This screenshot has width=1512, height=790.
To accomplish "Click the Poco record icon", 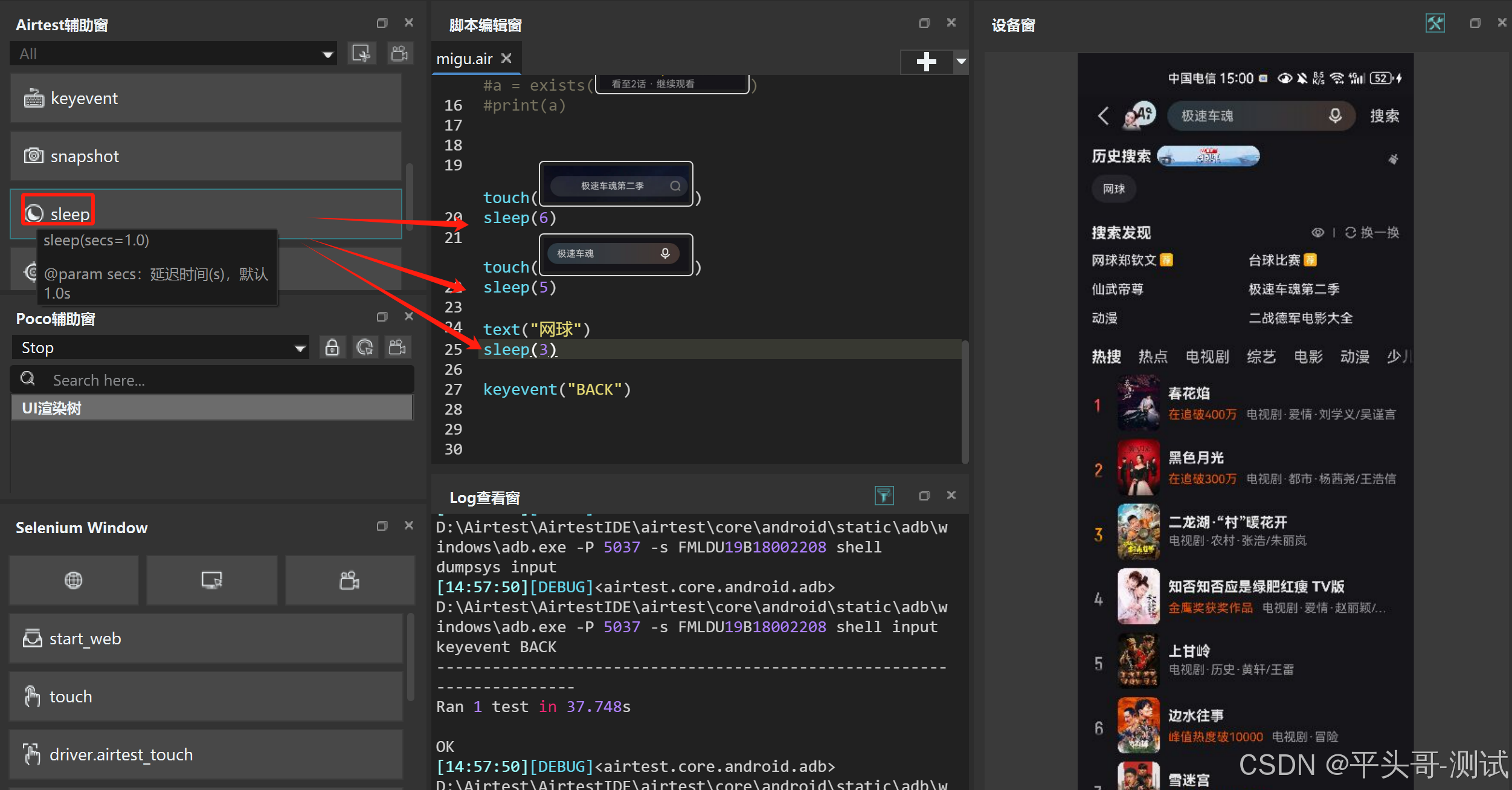I will [x=397, y=348].
